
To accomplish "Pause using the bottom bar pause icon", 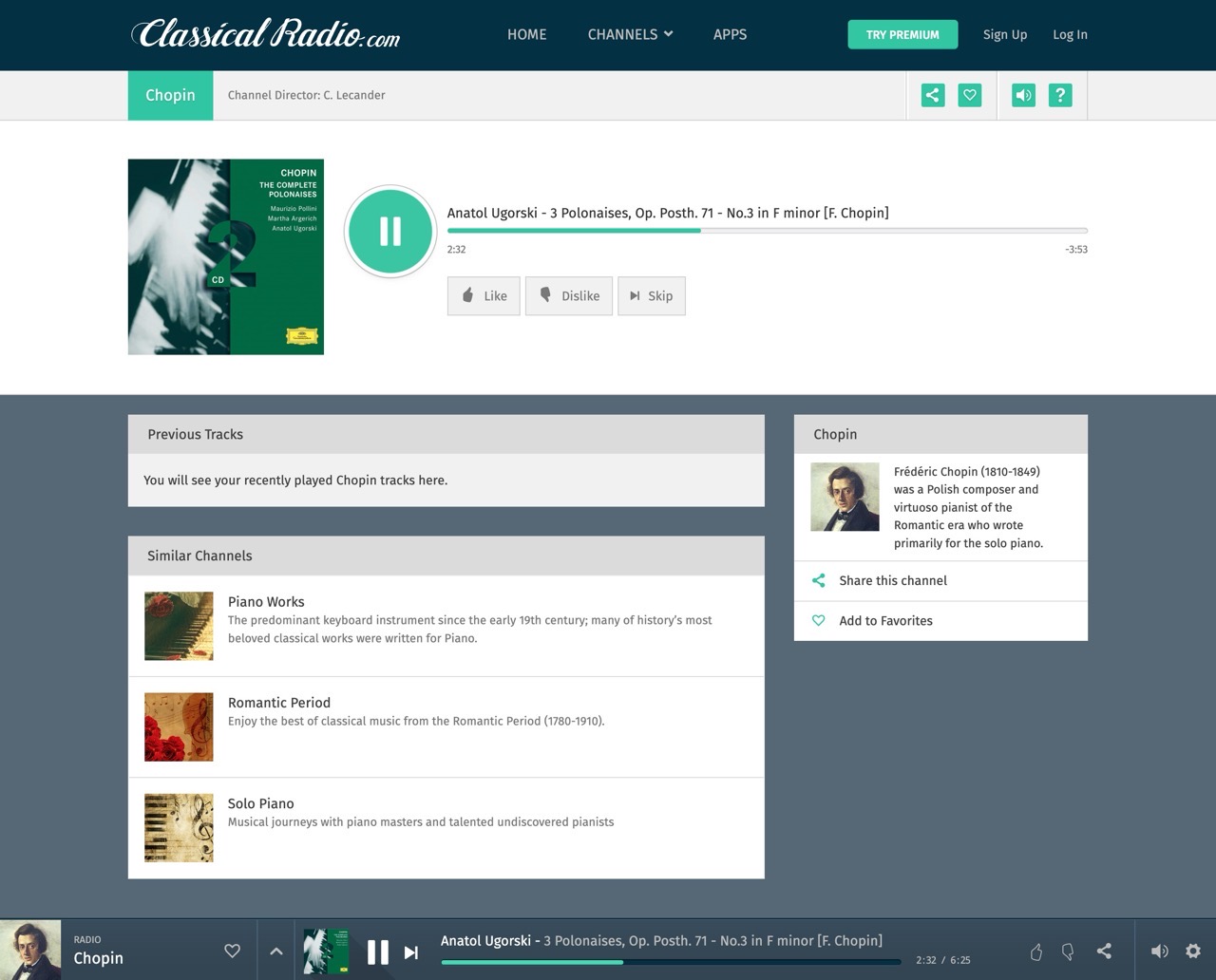I will (x=378, y=952).
